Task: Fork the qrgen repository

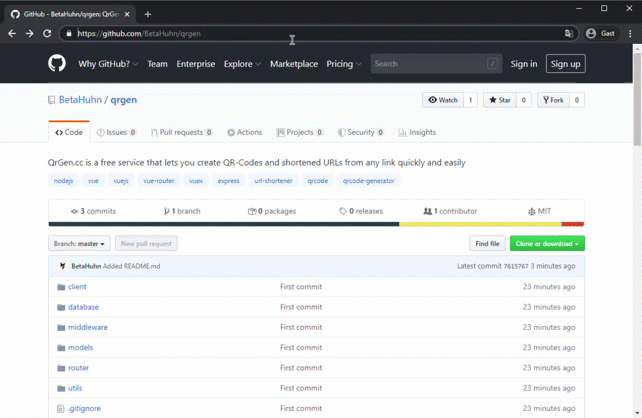Action: (x=553, y=100)
